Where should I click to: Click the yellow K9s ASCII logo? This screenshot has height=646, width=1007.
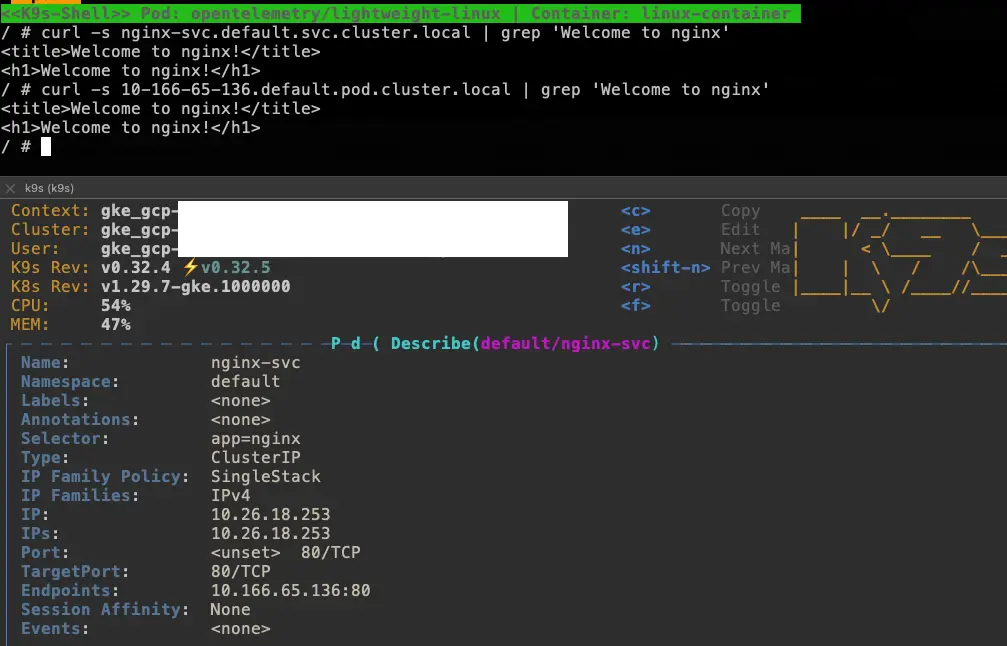[900, 260]
